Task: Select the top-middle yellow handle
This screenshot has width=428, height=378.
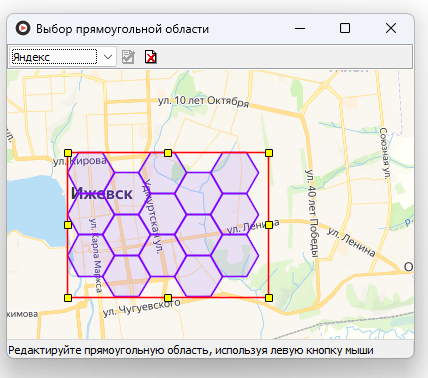Action: 168,153
